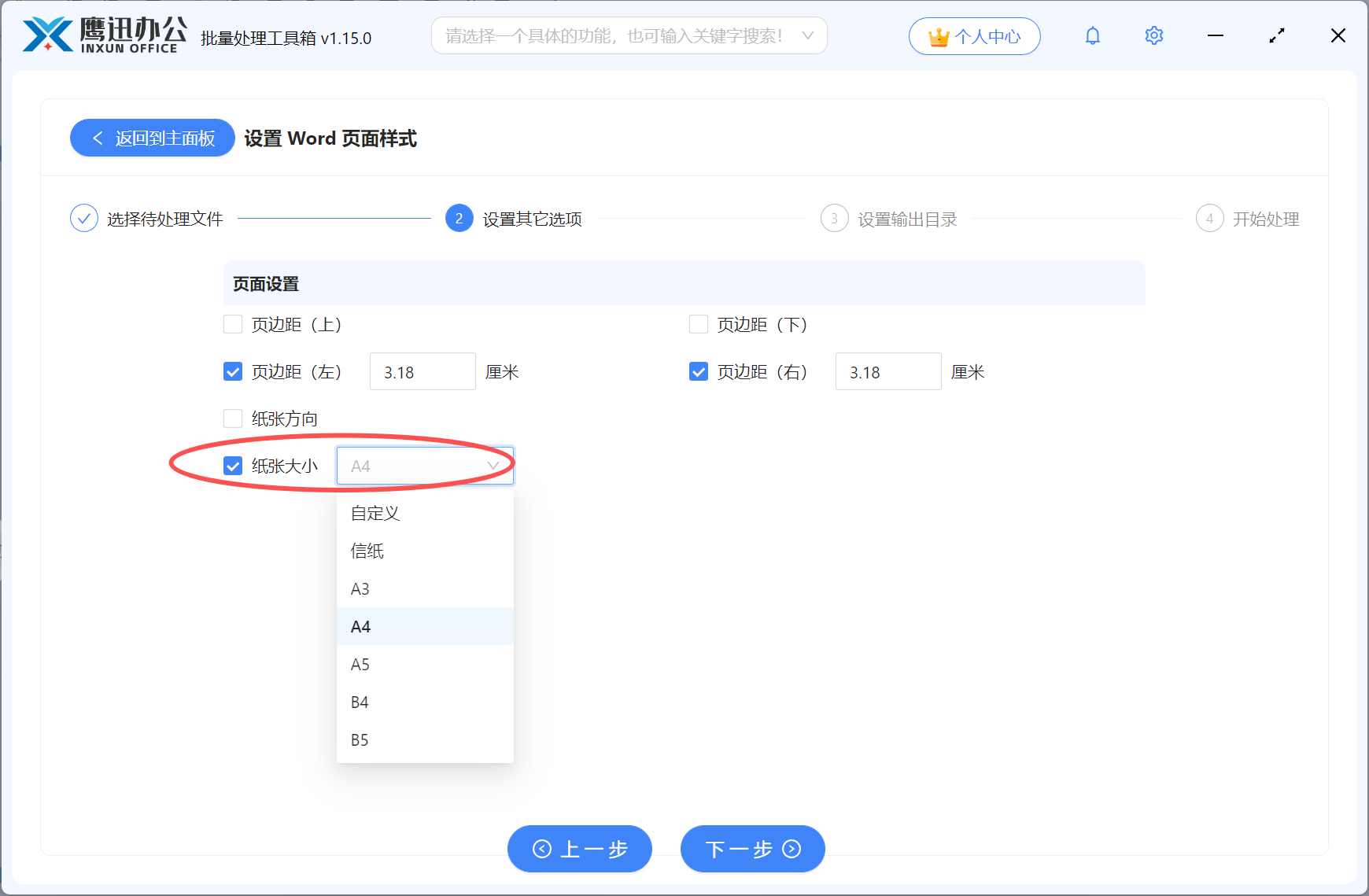Enable the 页边距（上）checkbox
This screenshot has height=896, width=1369.
pos(233,324)
